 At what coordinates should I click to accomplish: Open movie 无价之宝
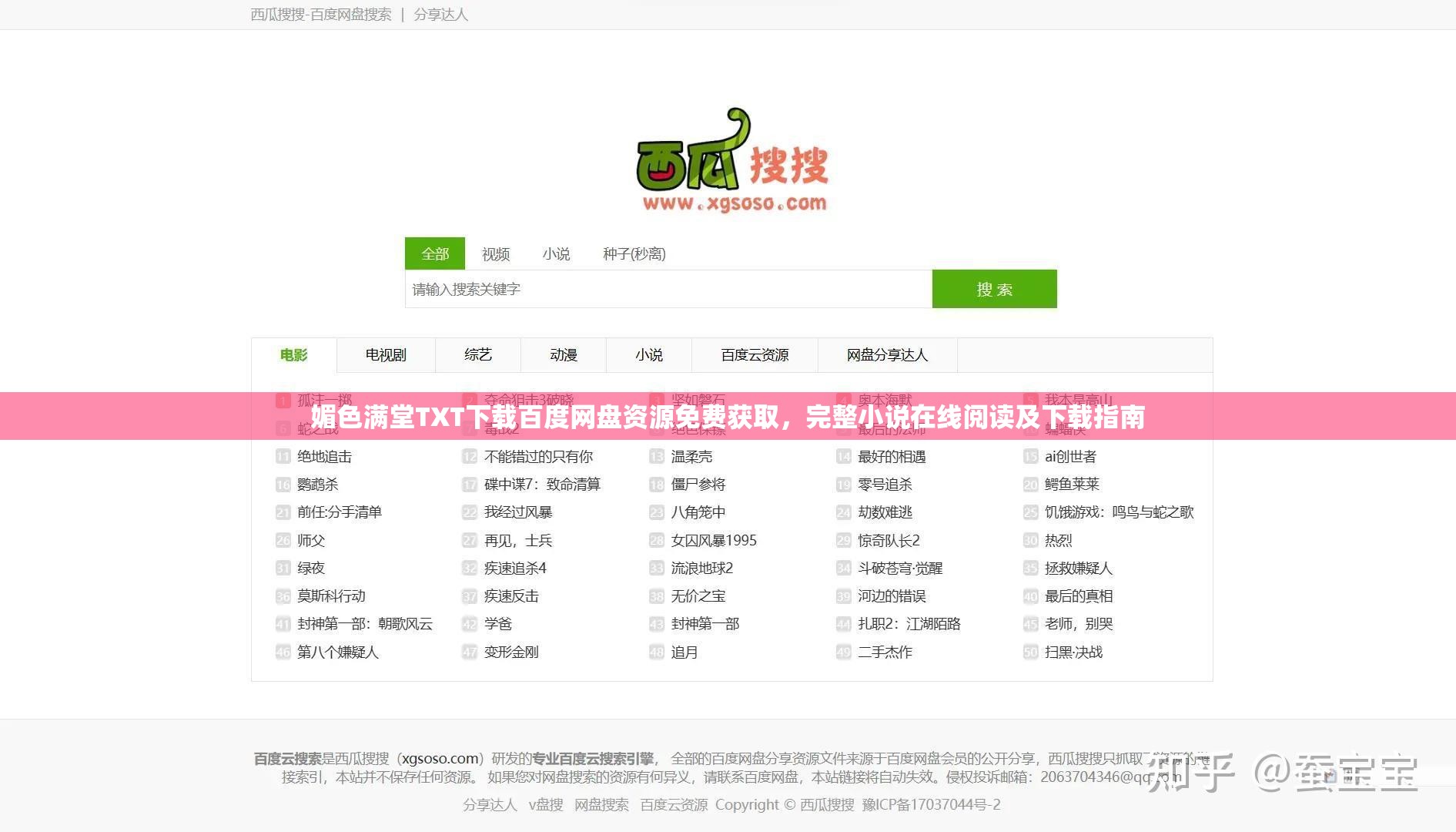(x=698, y=596)
